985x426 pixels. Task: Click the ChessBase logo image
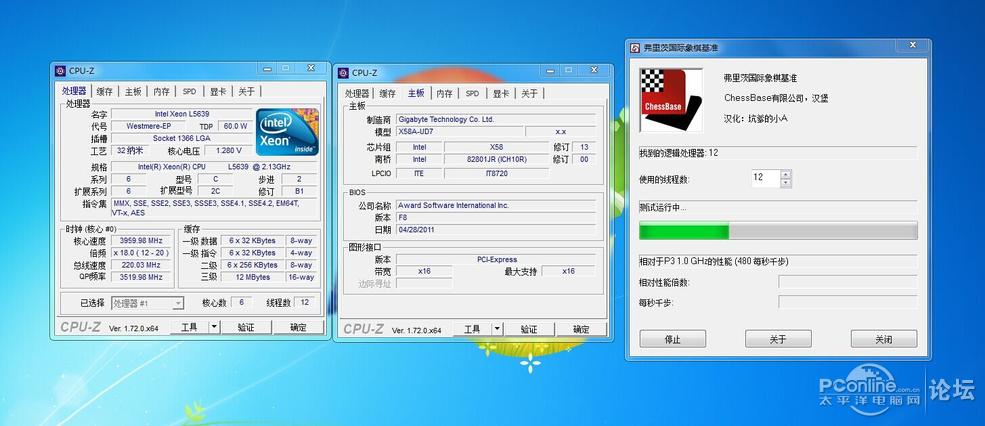[670, 100]
